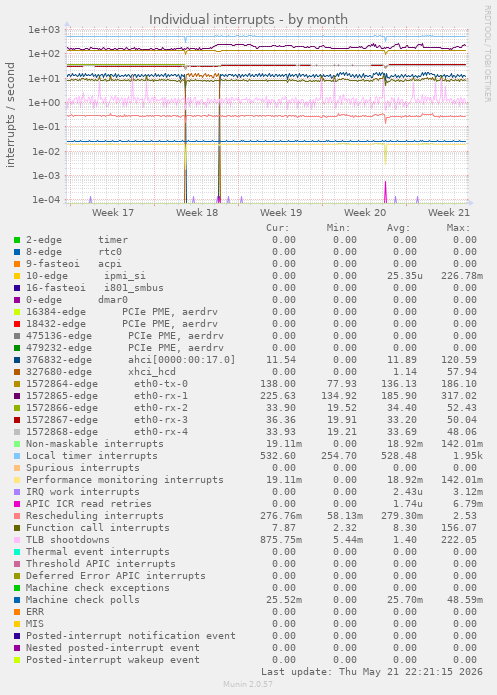Click the Individual interrupts - by month title
The image size is (497, 695).
point(248,20)
